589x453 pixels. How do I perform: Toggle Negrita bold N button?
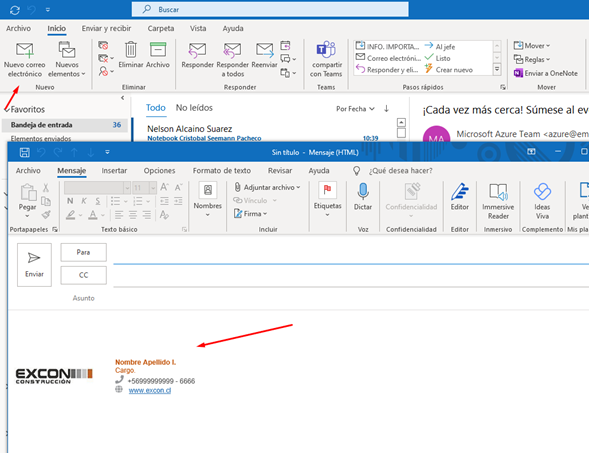tap(70, 201)
